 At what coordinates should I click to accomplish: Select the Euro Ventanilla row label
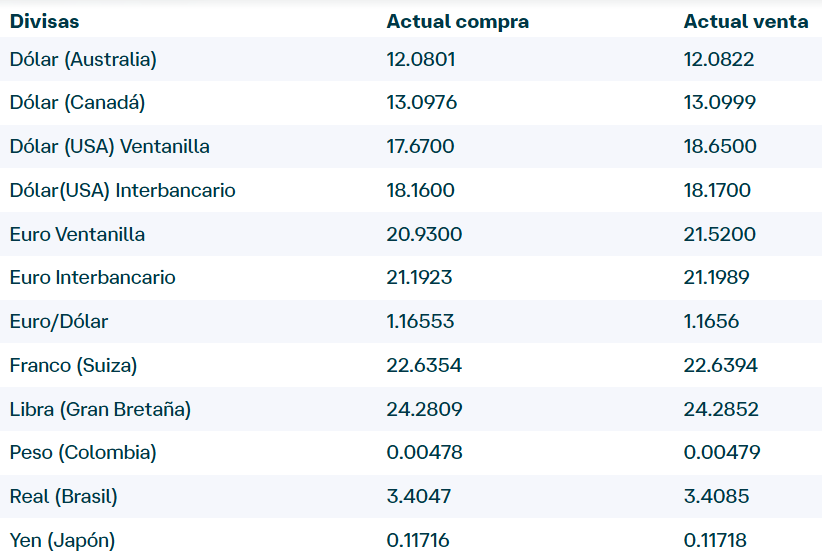(77, 234)
